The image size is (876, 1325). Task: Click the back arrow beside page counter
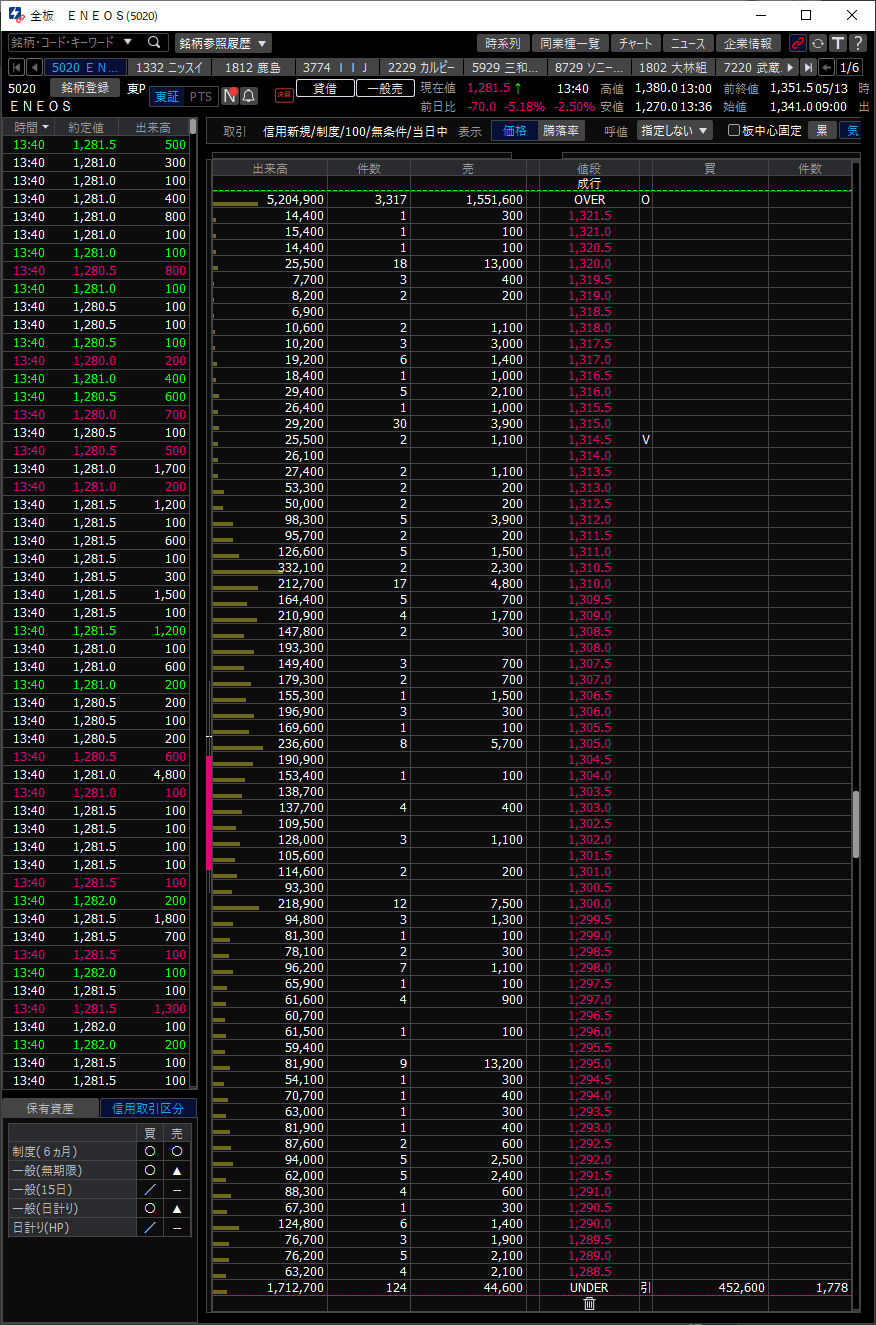826,68
